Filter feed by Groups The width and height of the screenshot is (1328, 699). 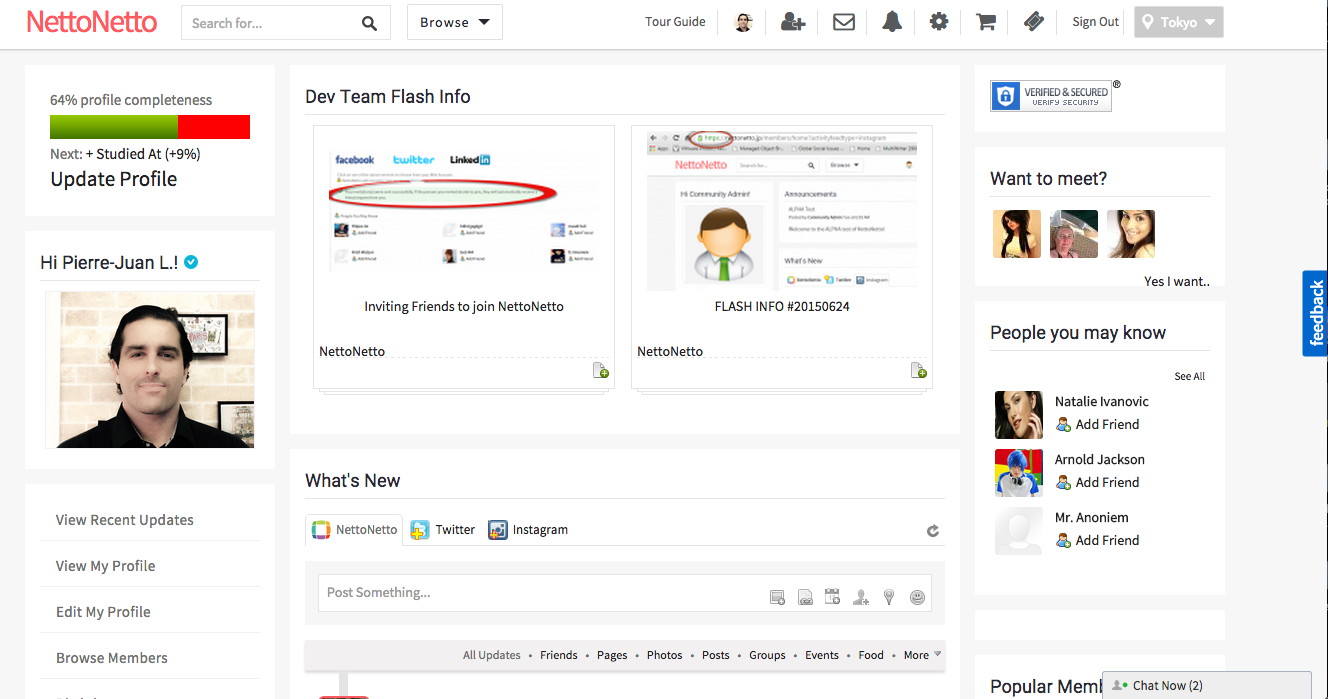767,655
